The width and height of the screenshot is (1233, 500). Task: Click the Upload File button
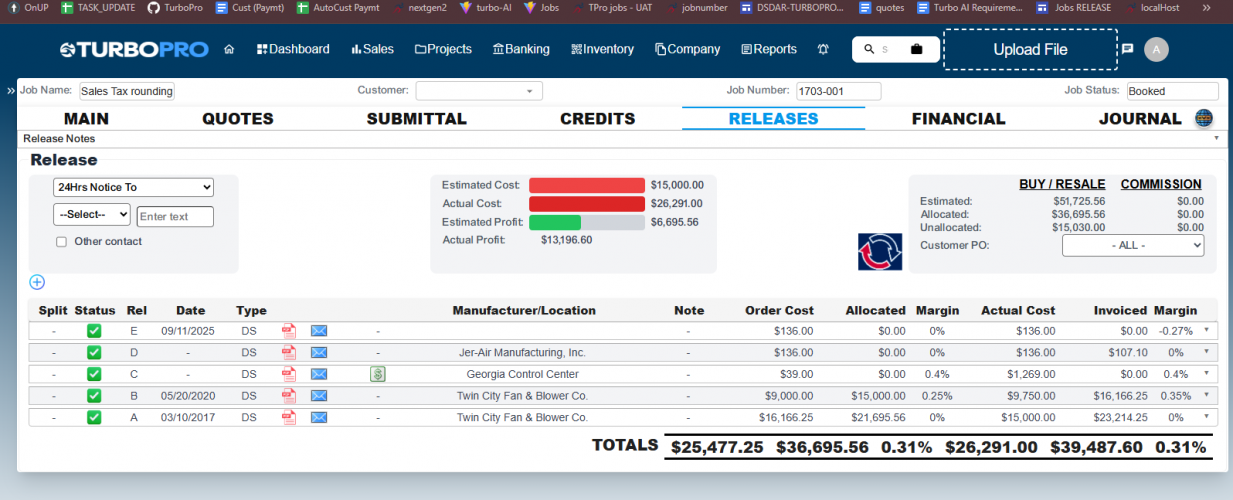tap(1030, 49)
